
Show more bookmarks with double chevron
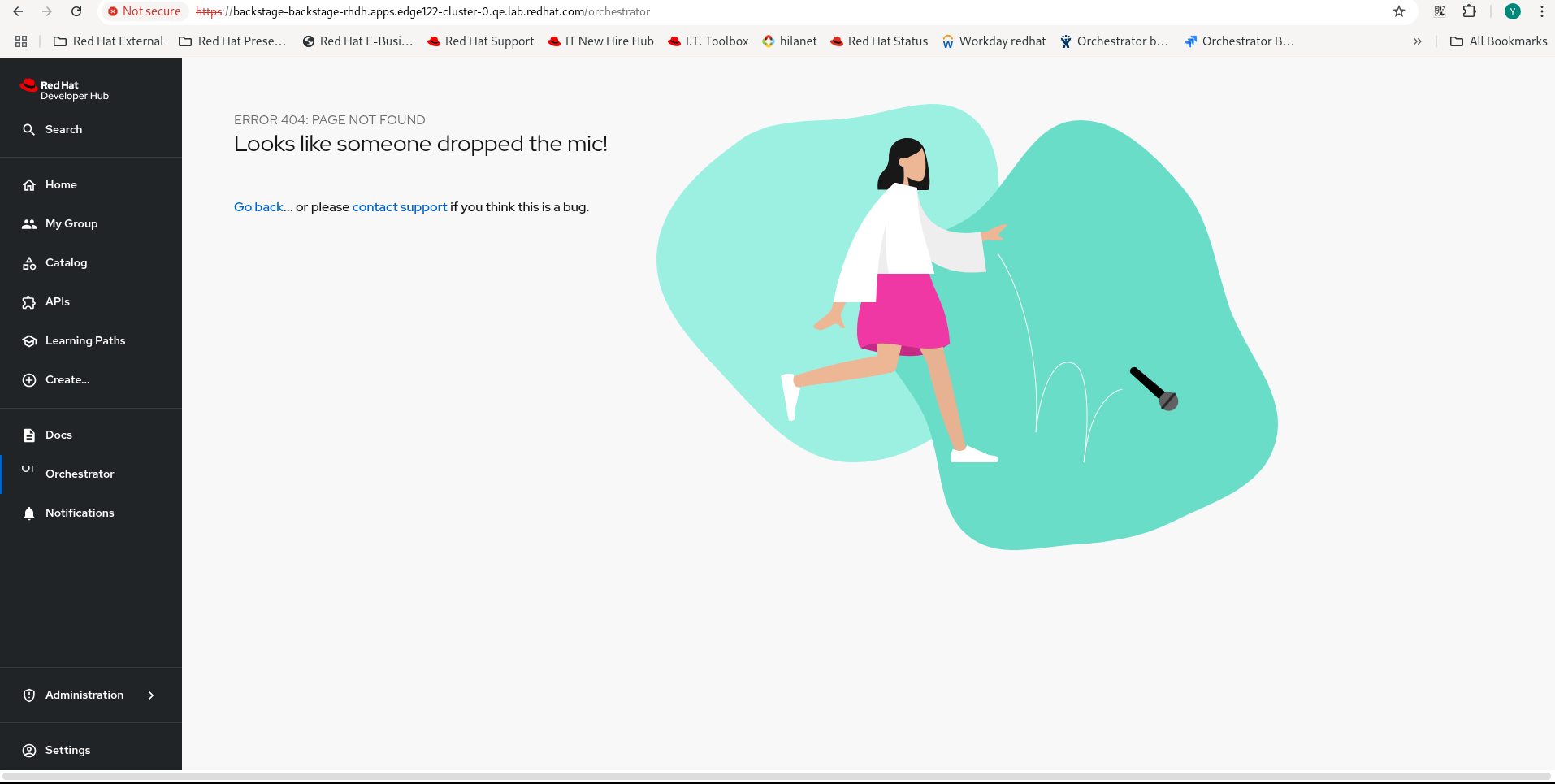(1418, 41)
